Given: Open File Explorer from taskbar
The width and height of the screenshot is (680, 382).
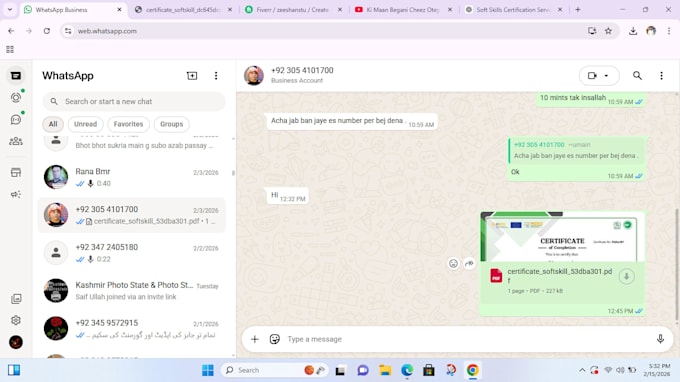Looking at the screenshot, I should point(385,370).
